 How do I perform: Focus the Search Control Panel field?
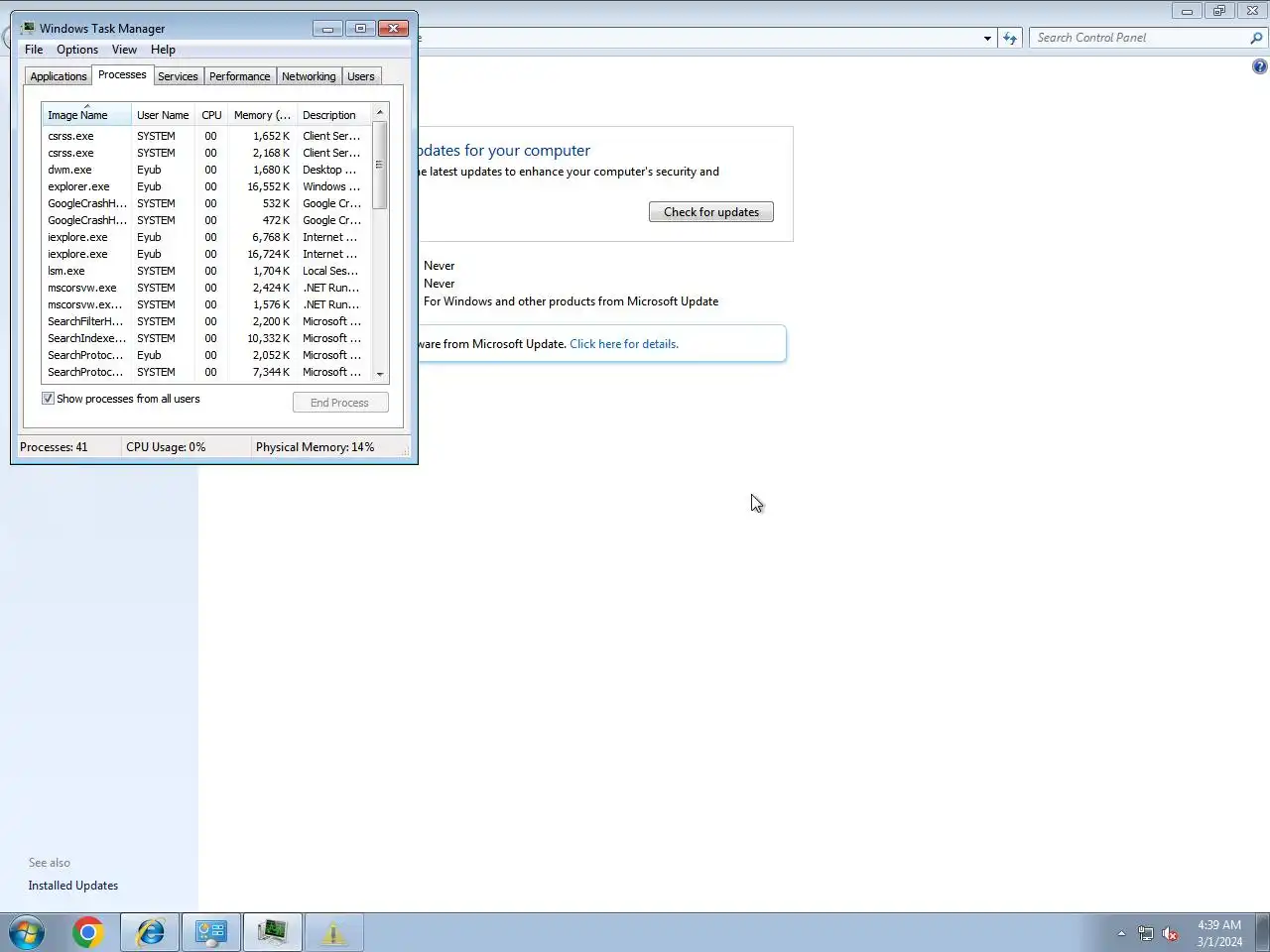[1139, 38]
